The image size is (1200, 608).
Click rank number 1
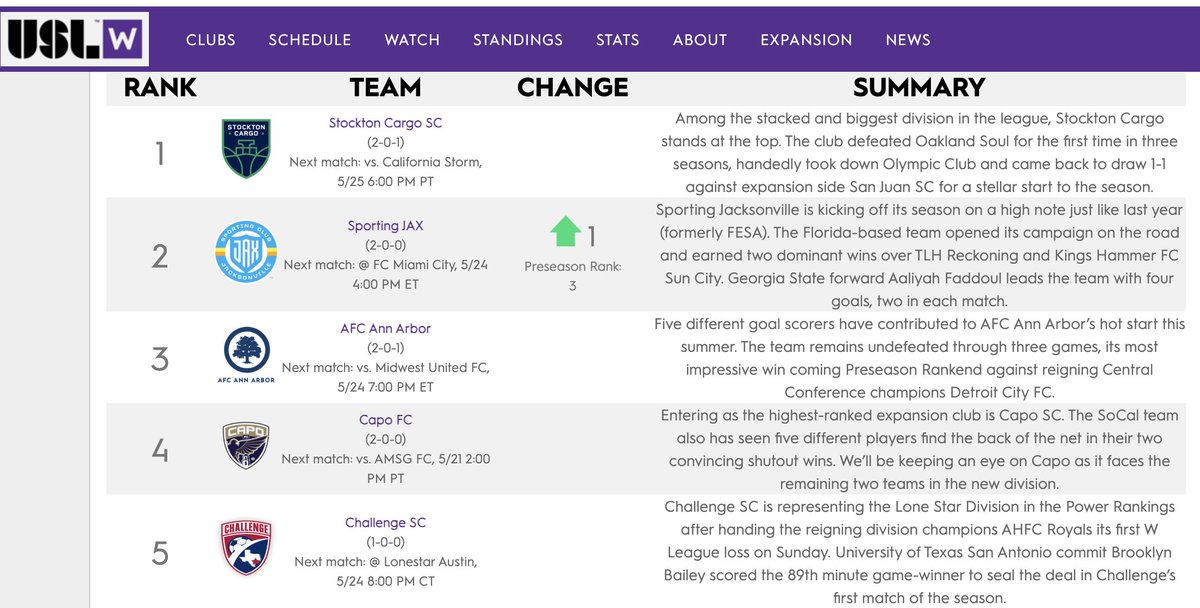pos(160,154)
